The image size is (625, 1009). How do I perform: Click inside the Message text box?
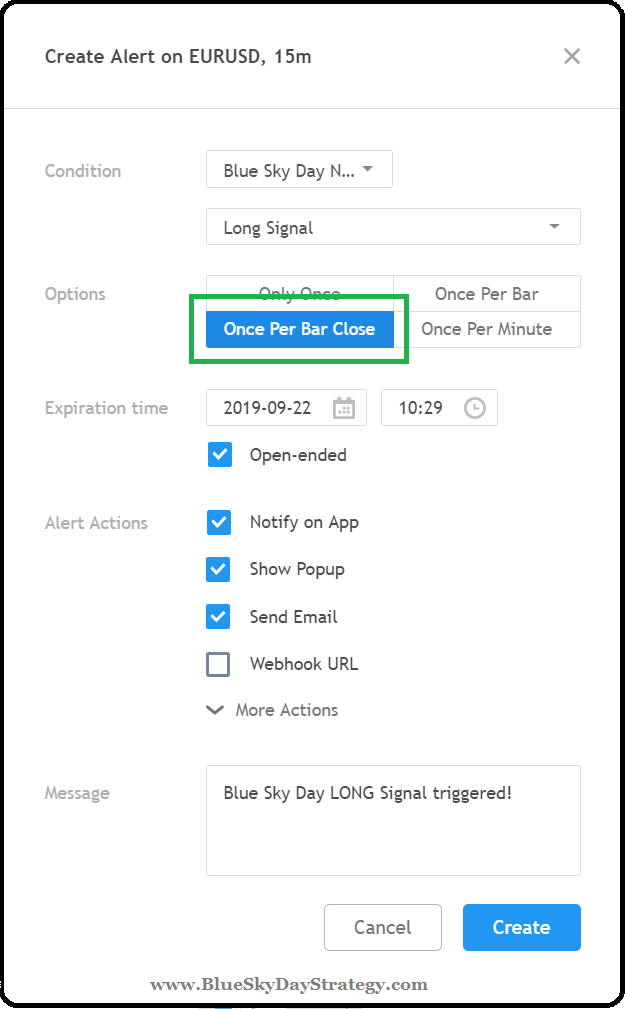click(393, 830)
